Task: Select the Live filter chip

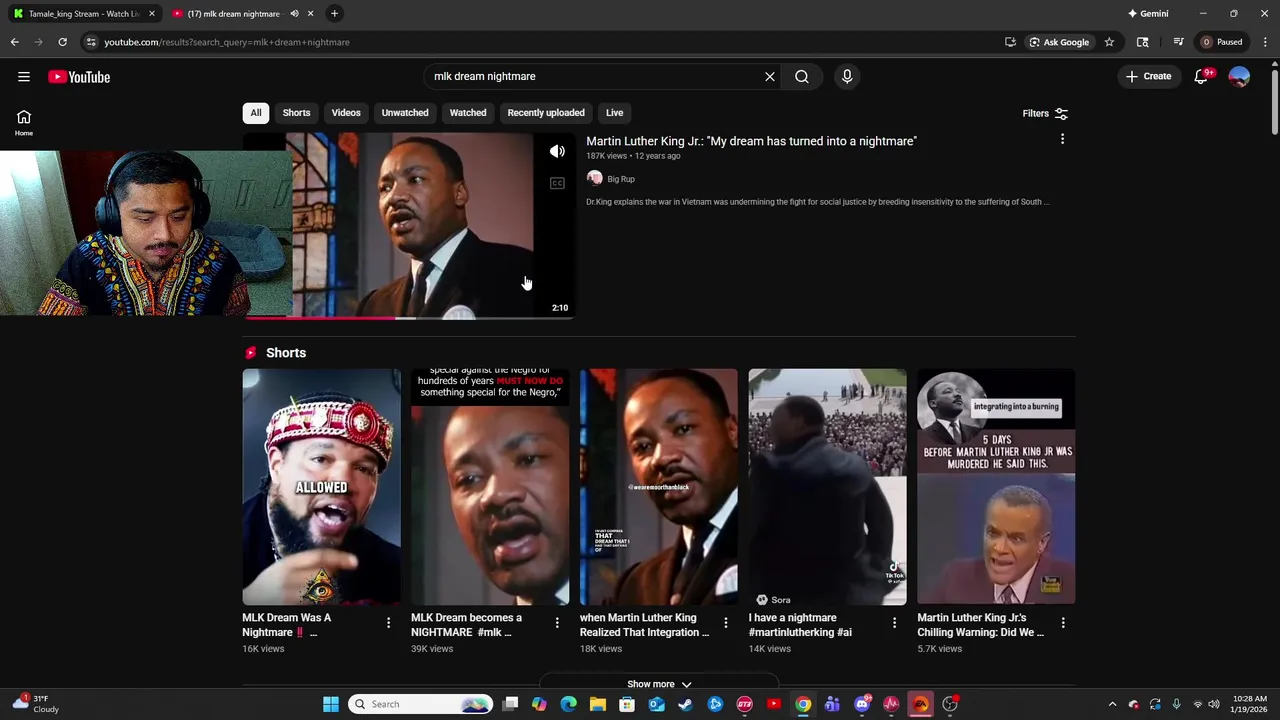Action: coord(614,113)
